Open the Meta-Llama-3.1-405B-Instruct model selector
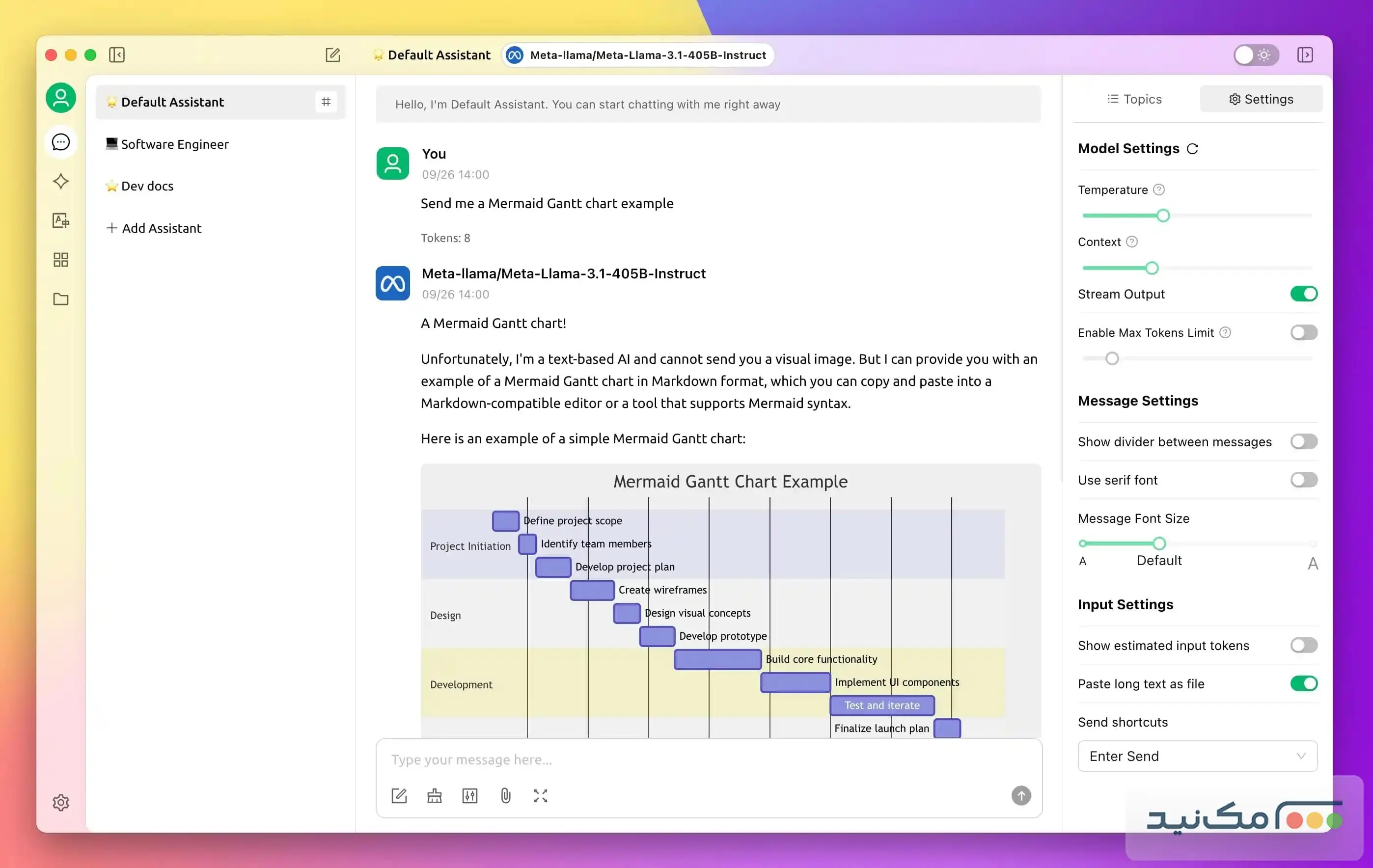1373x868 pixels. point(637,55)
